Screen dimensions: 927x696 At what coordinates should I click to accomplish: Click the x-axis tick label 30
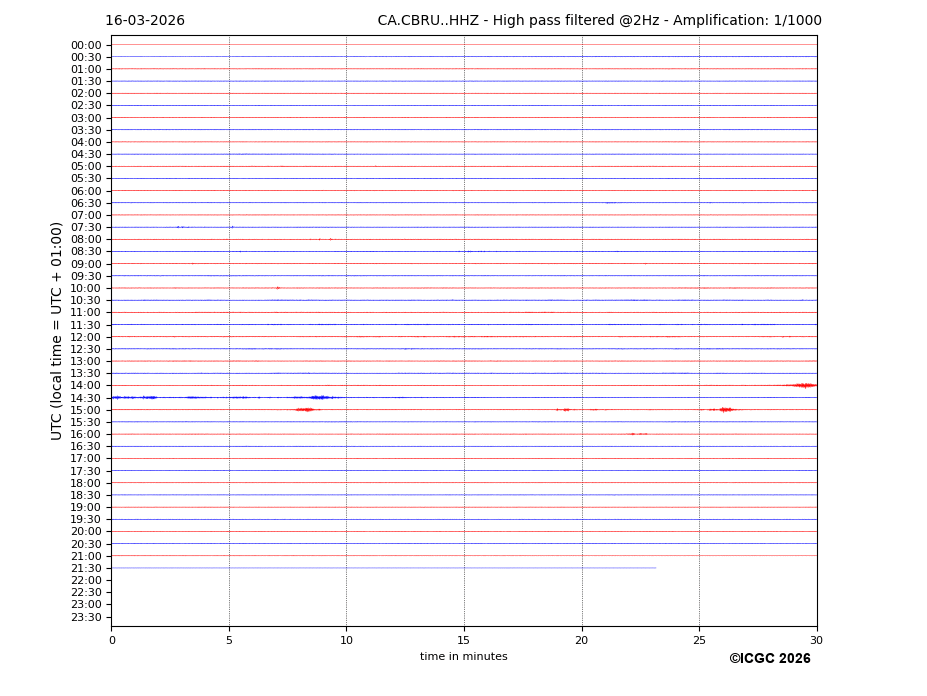[x=816, y=640]
